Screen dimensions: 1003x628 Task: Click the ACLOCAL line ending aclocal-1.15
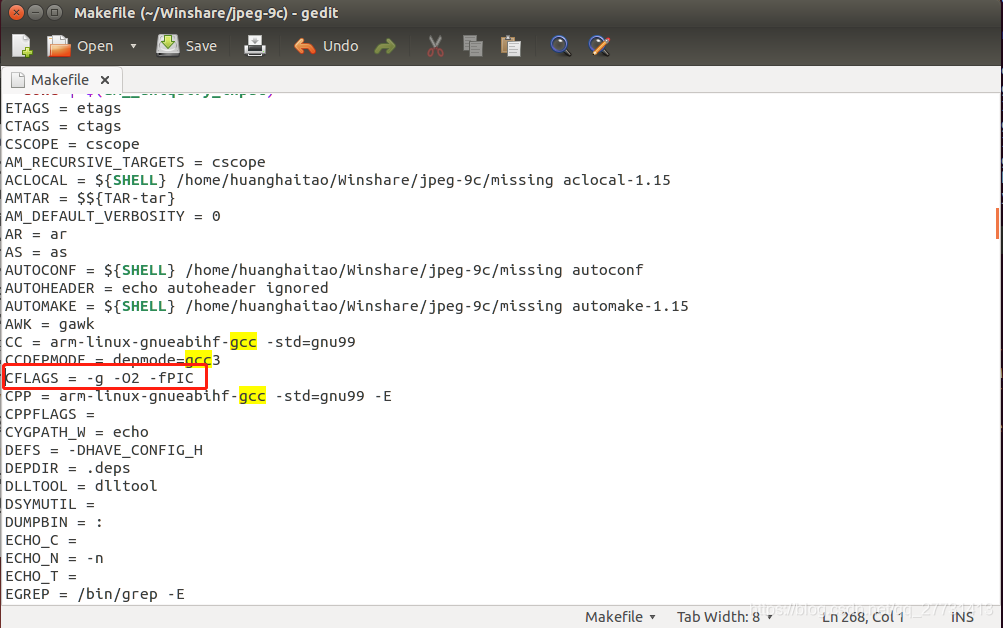pos(338,180)
